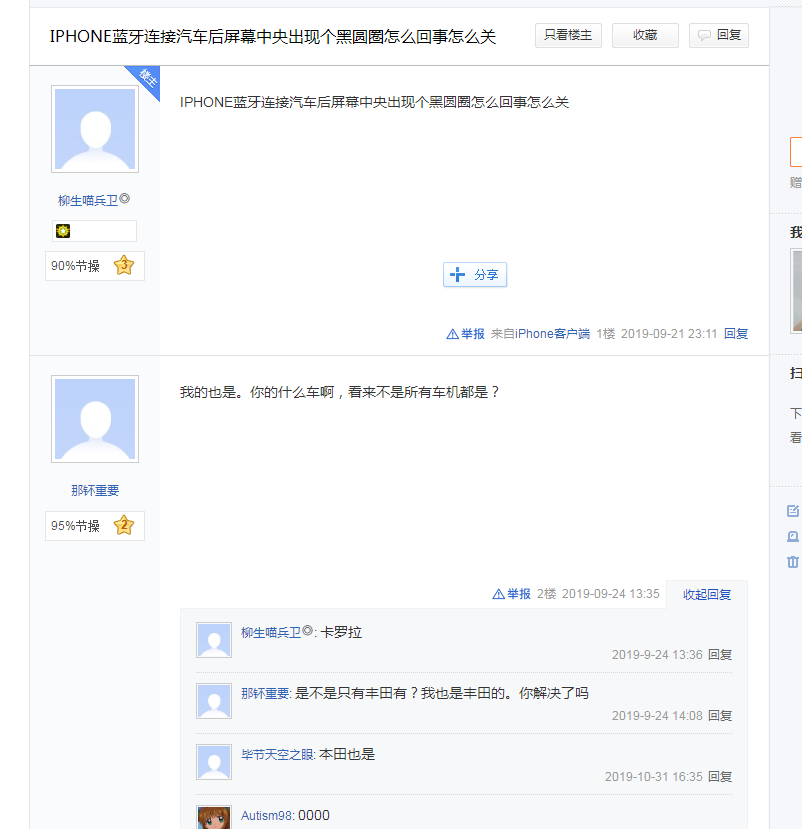Click the small avatar beside 本田也是 comment
This screenshot has height=829, width=802.
point(214,762)
